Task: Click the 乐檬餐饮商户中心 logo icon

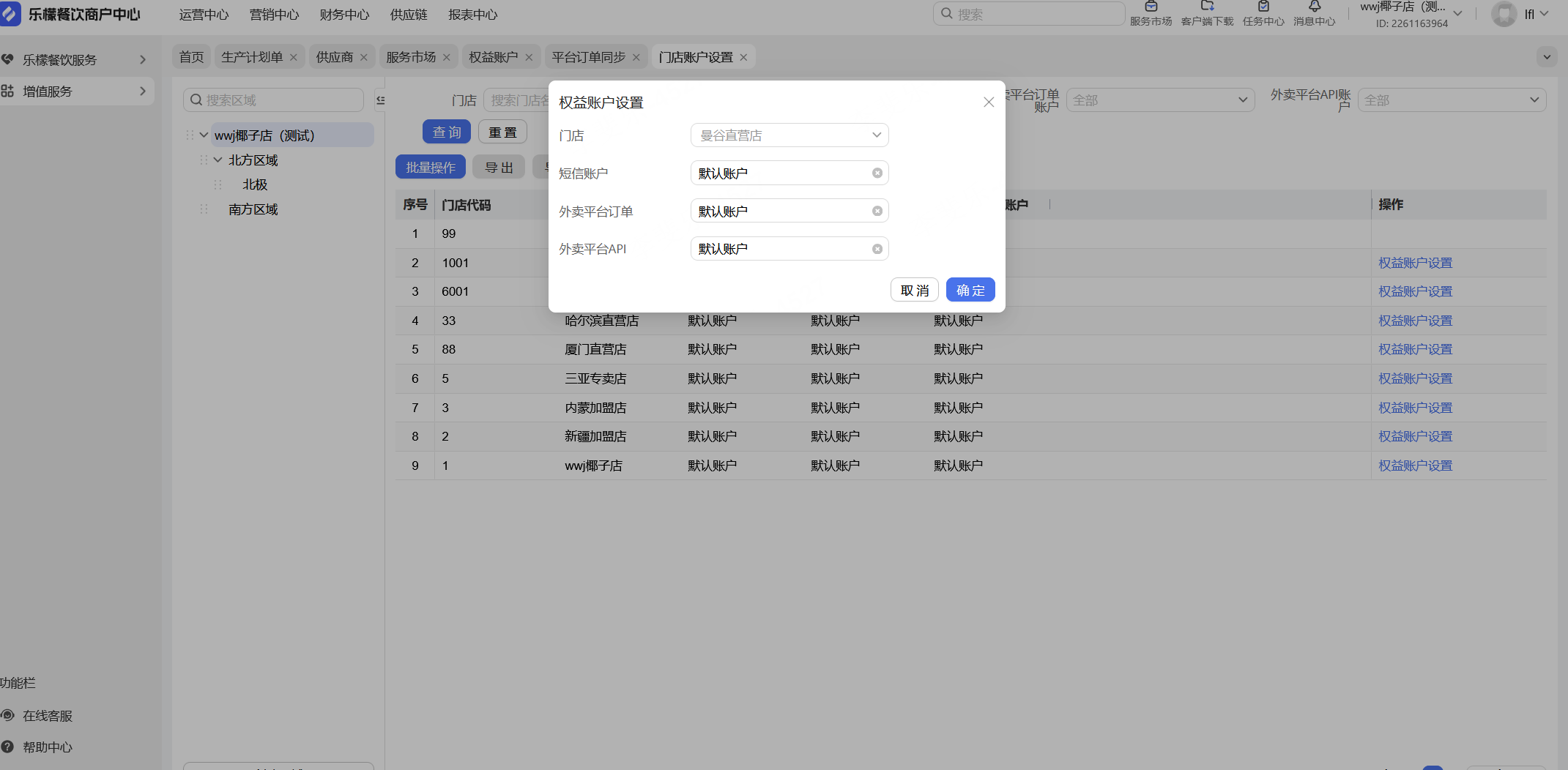Action: point(10,14)
